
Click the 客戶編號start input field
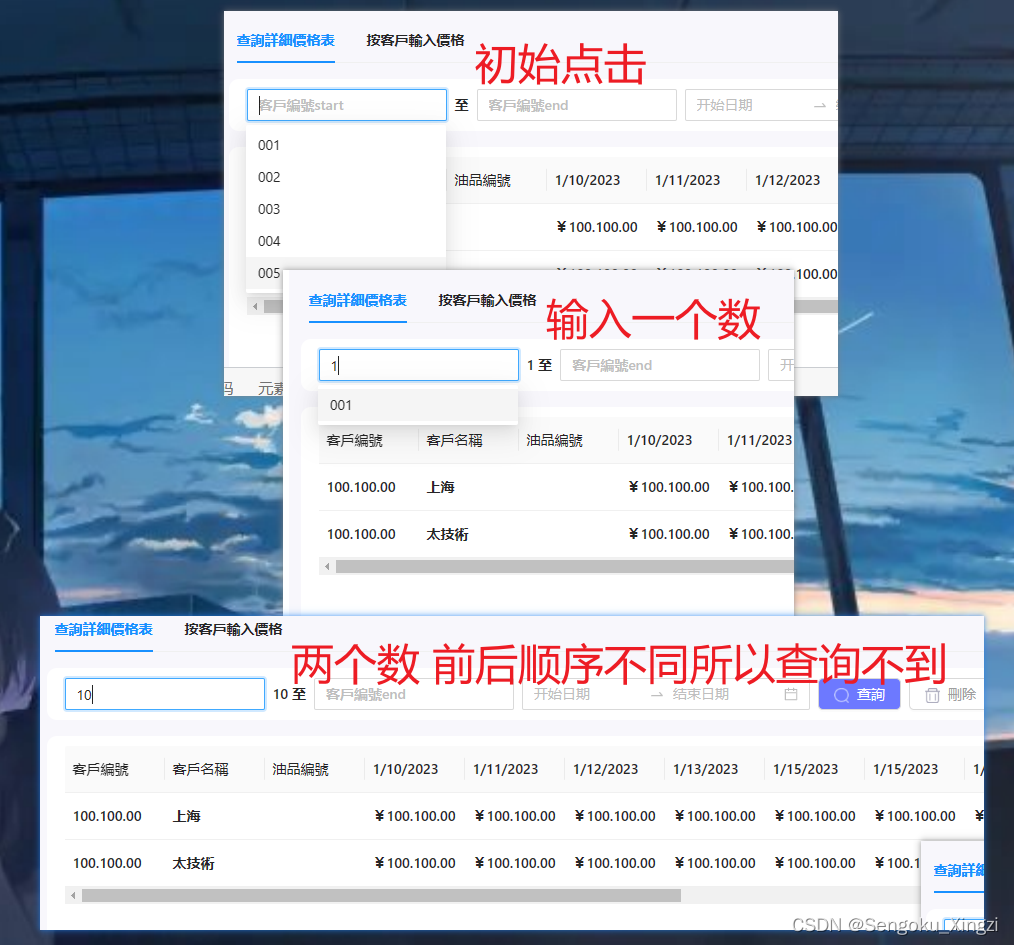345,104
